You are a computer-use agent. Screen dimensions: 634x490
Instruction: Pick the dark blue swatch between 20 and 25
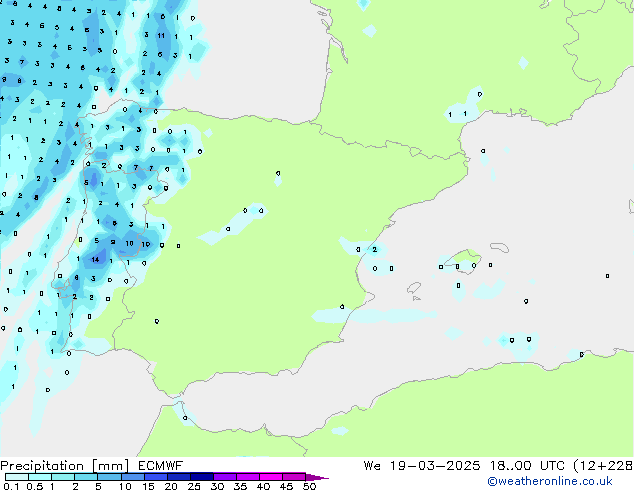182,477
